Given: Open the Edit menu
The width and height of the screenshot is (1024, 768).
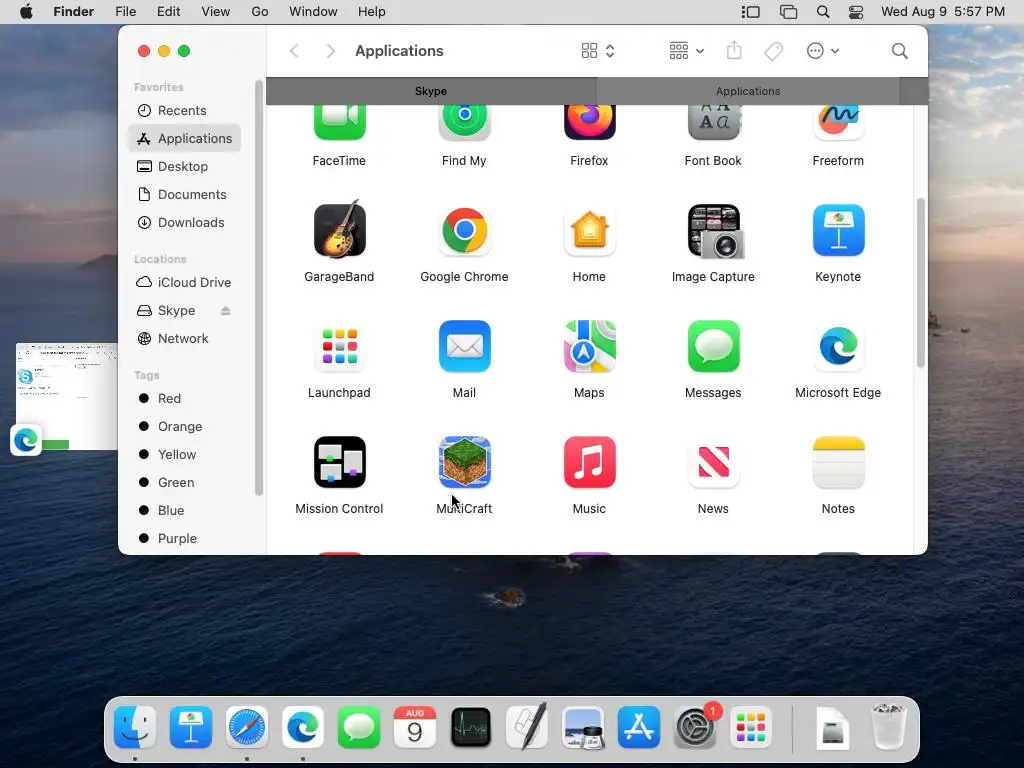Looking at the screenshot, I should (x=168, y=12).
